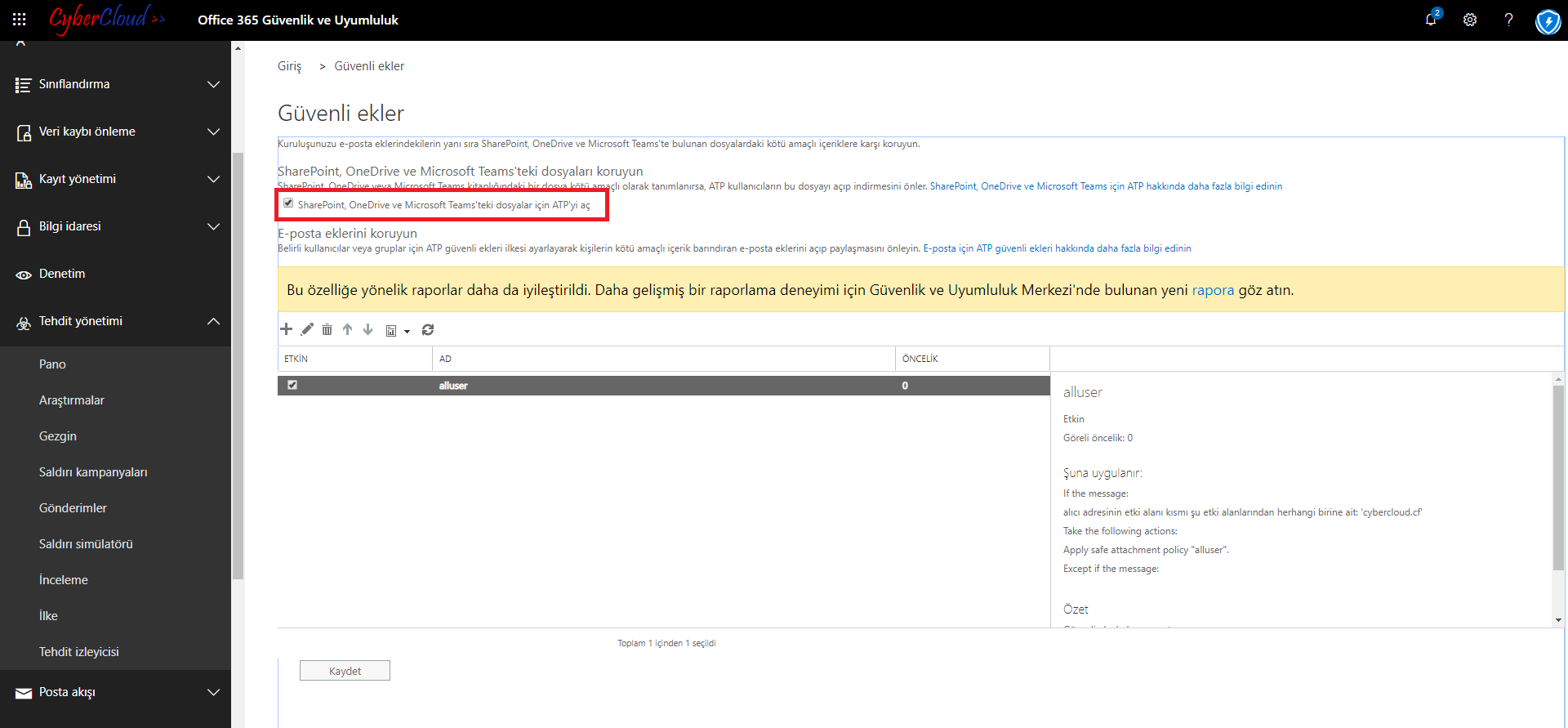Sort by the ETKİN column header
Viewport: 1568px width, 728px height.
pos(354,359)
